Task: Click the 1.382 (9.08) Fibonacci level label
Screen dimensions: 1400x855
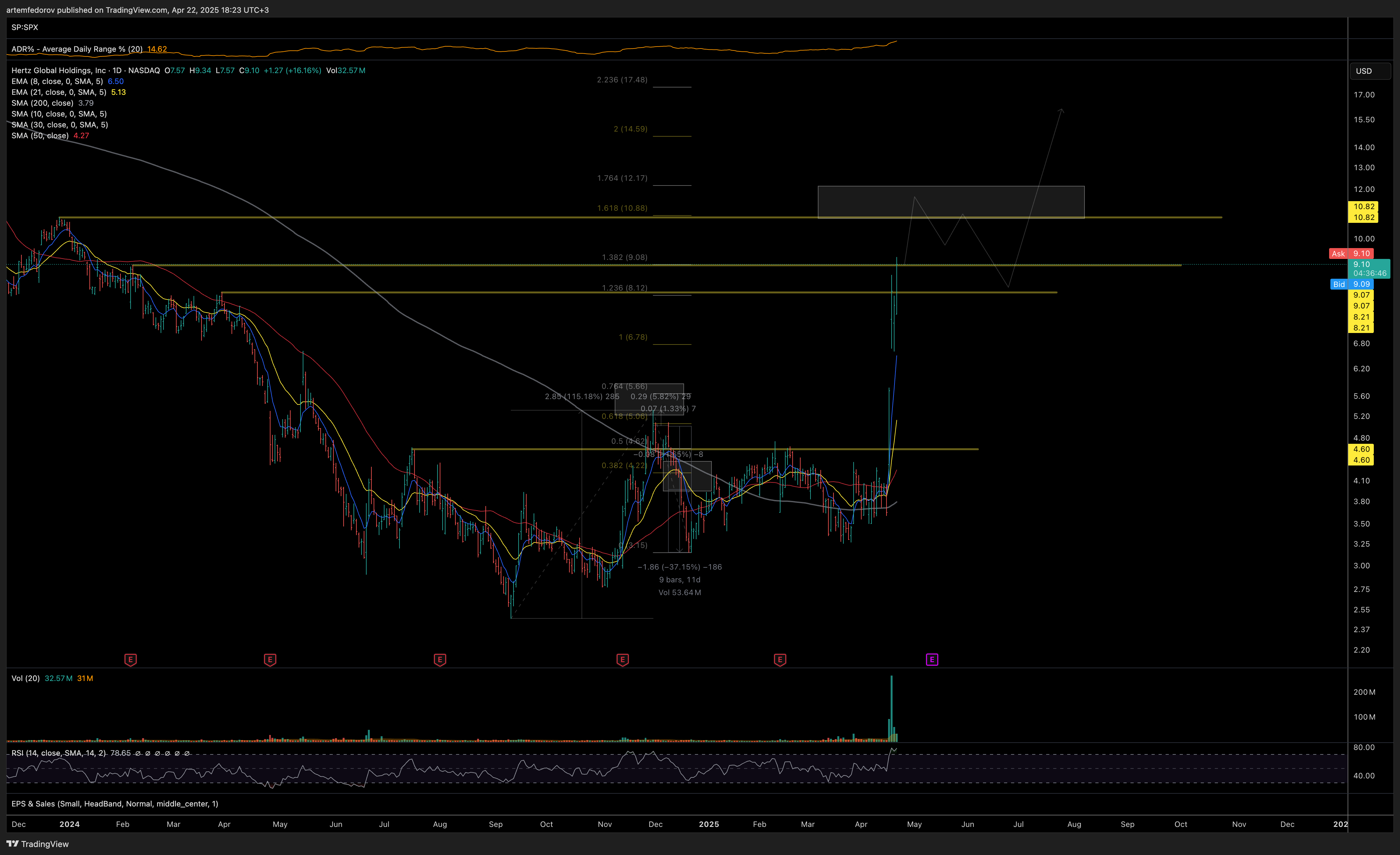Action: click(x=624, y=257)
